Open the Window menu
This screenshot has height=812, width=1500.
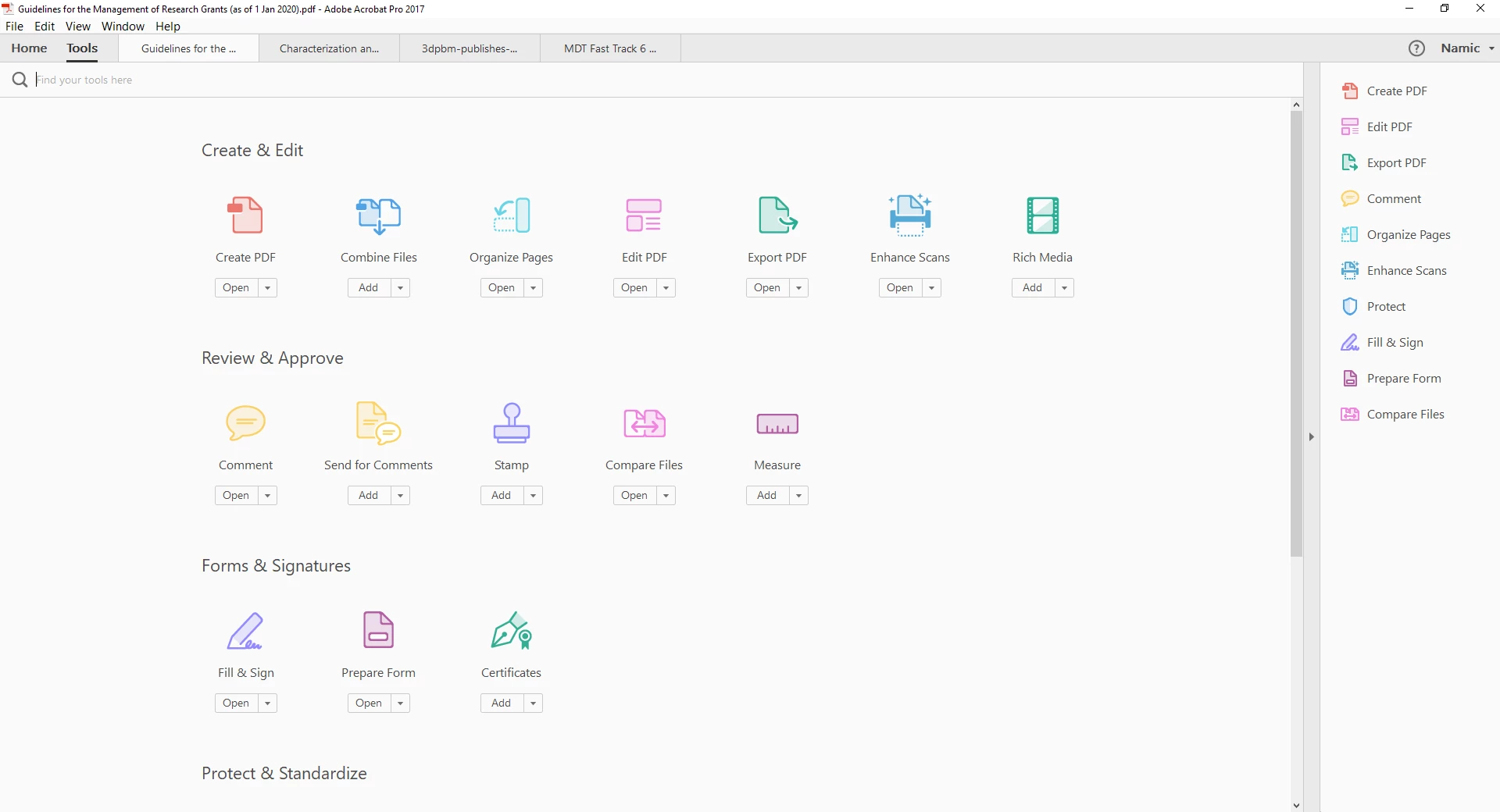click(x=123, y=26)
